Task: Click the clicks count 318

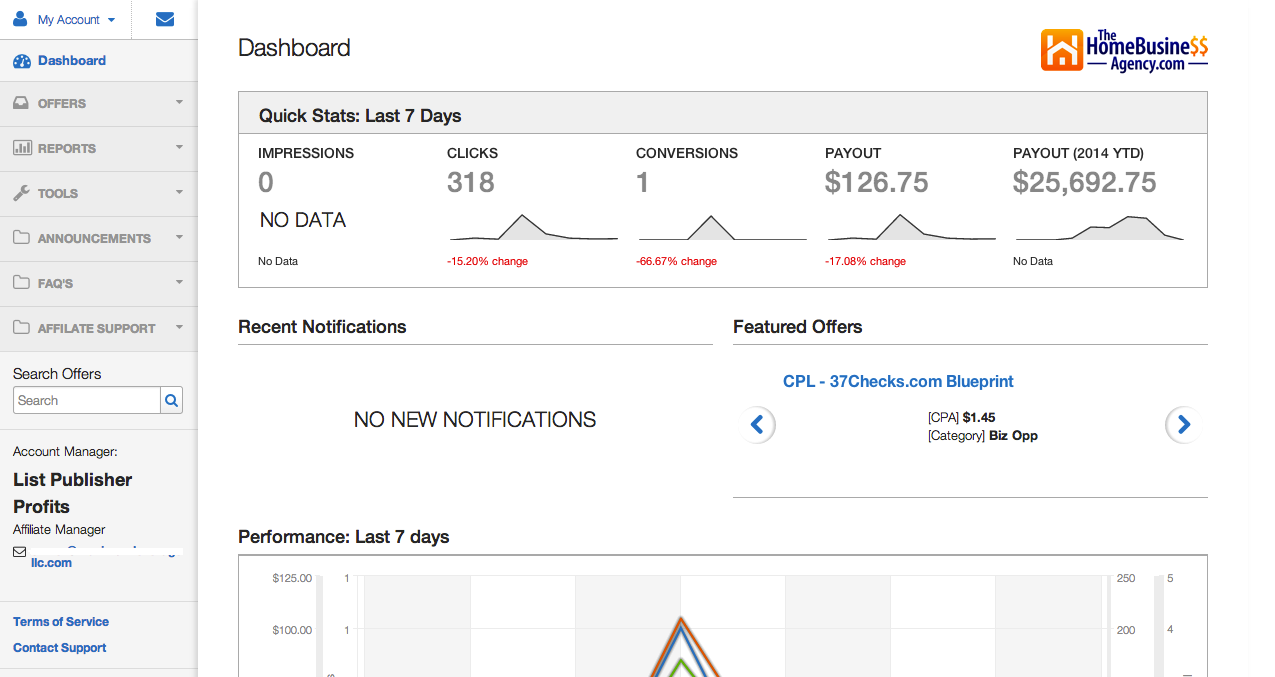Action: [x=471, y=182]
